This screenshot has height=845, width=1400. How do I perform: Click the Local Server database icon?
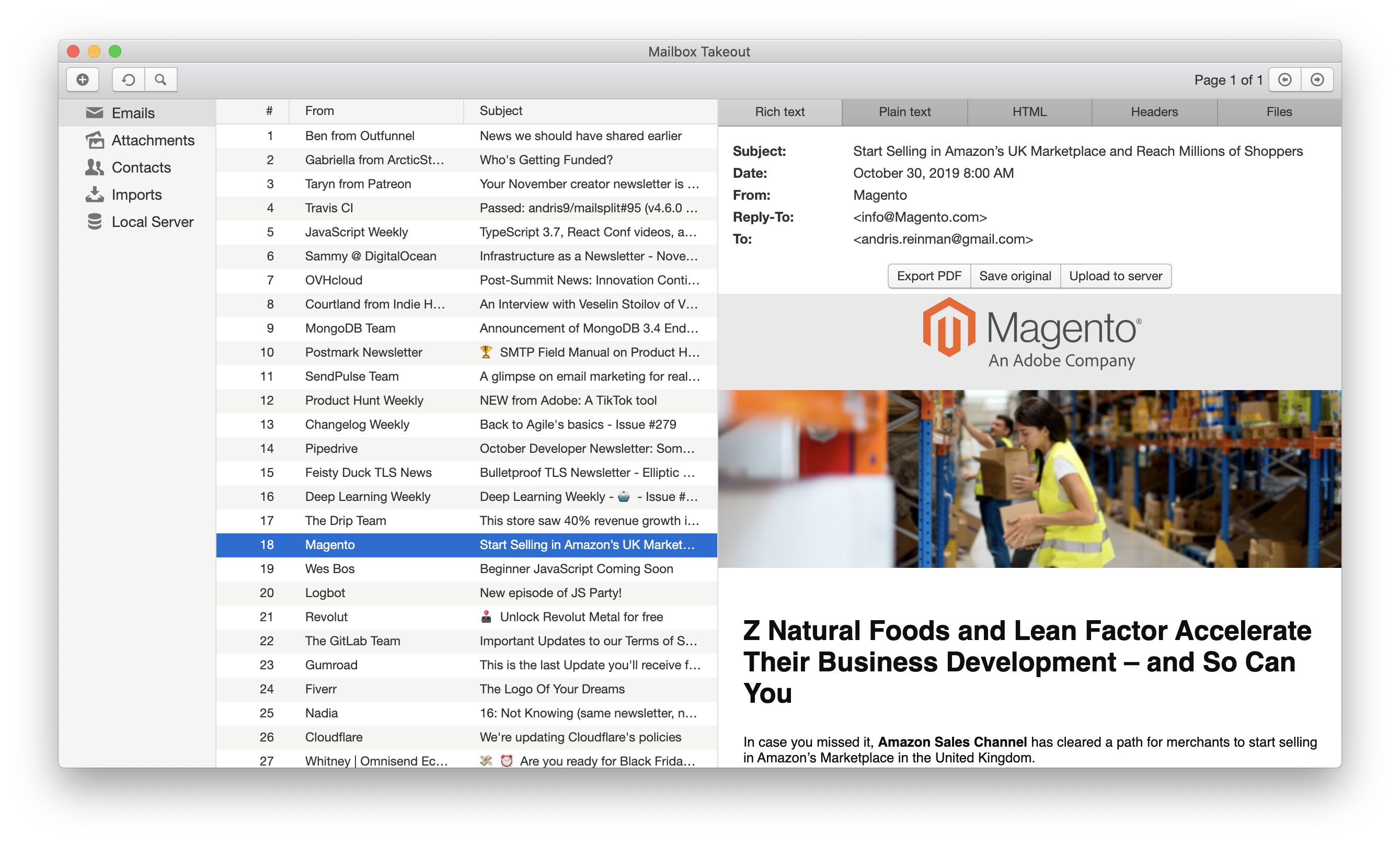coord(94,222)
